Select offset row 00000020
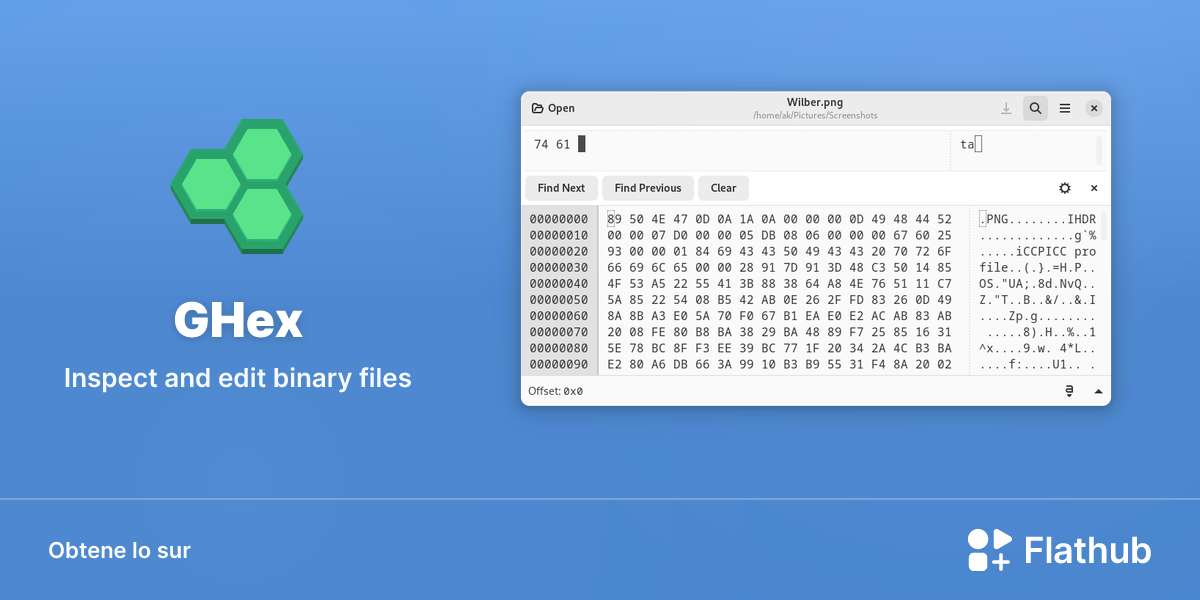 [x=559, y=252]
